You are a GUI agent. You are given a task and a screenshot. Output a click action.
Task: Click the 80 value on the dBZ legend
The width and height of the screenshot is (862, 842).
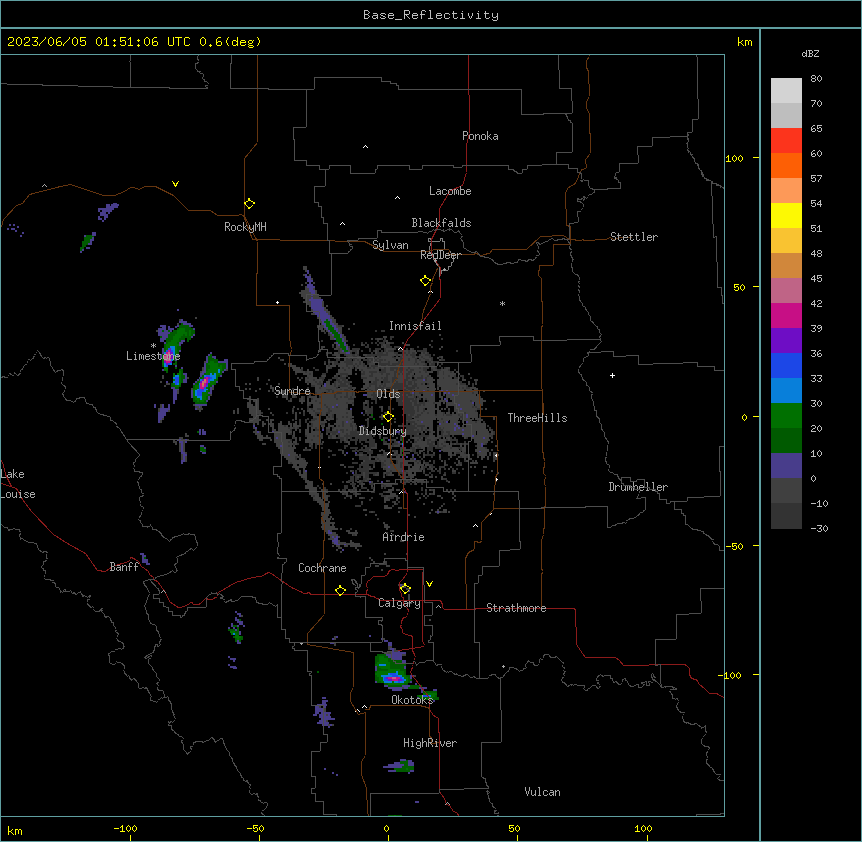pos(816,79)
